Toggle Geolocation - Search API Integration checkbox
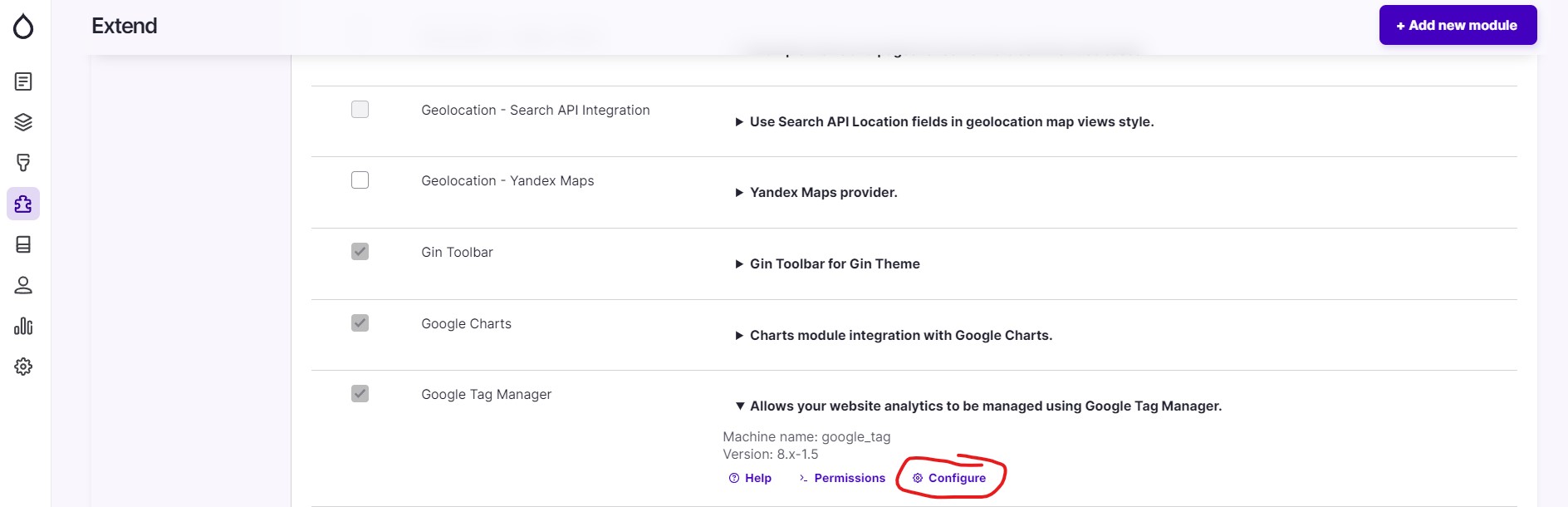Viewport: 1568px width, 507px height. (x=360, y=109)
